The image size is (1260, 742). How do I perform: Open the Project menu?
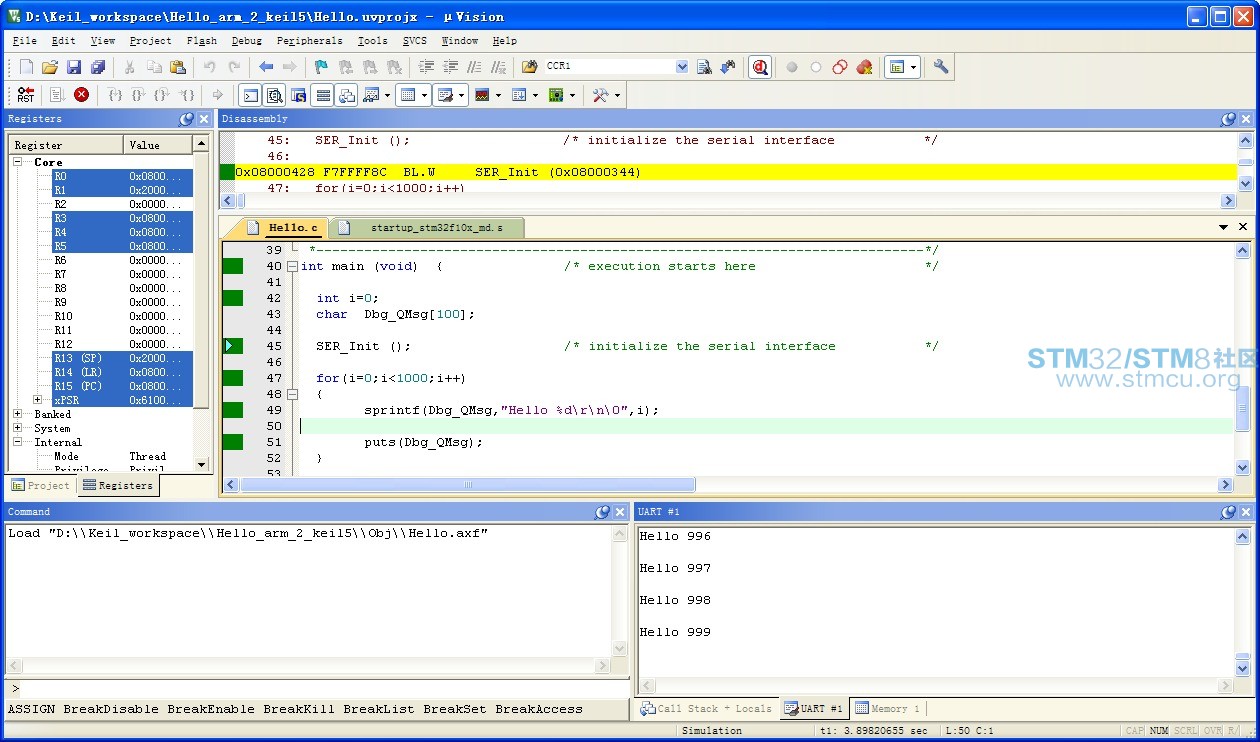tap(150, 41)
